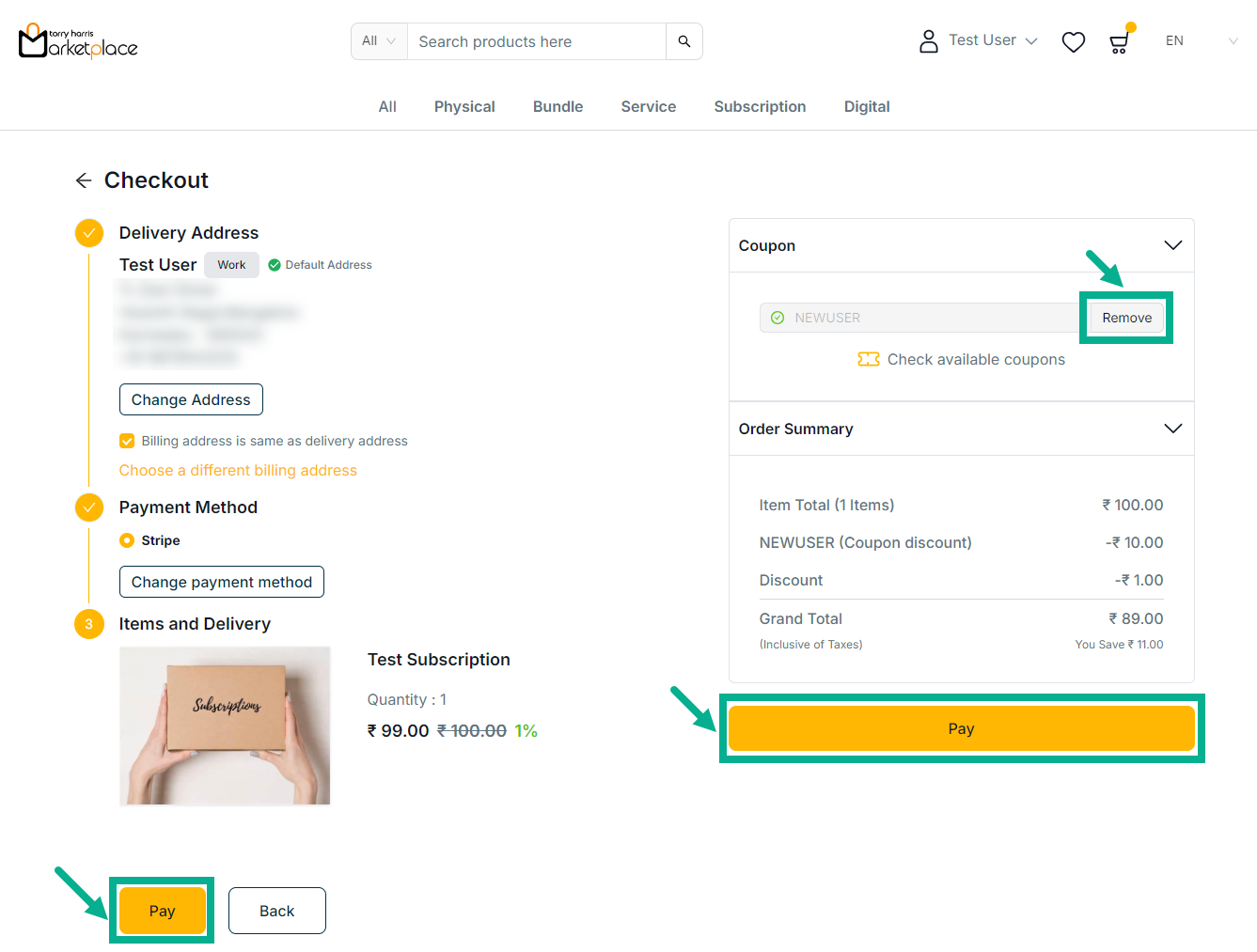Image resolution: width=1257 pixels, height=952 pixels.
Task: Uncheck billing same as delivery address
Action: click(127, 441)
